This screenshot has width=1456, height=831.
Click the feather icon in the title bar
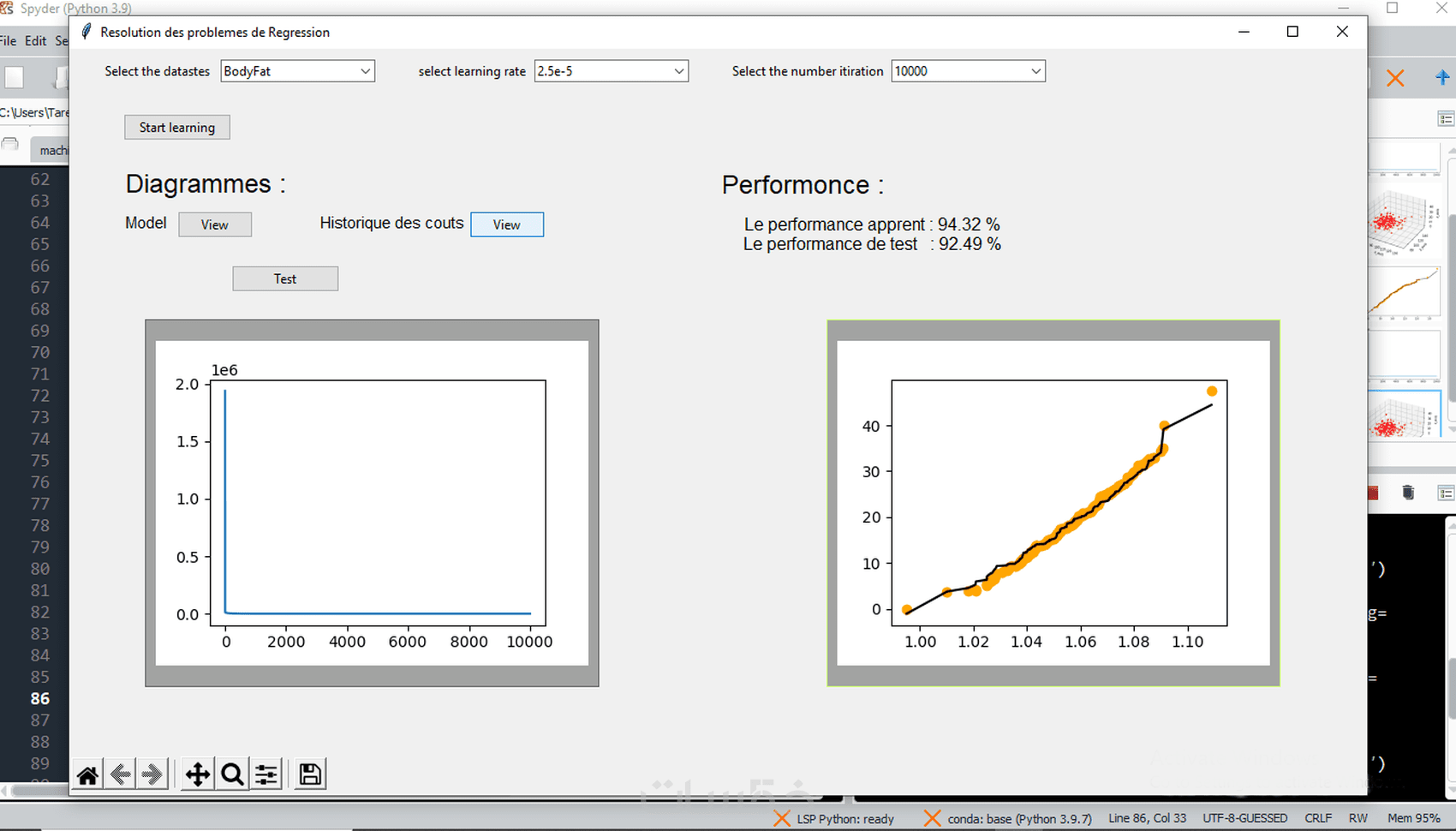[x=86, y=32]
